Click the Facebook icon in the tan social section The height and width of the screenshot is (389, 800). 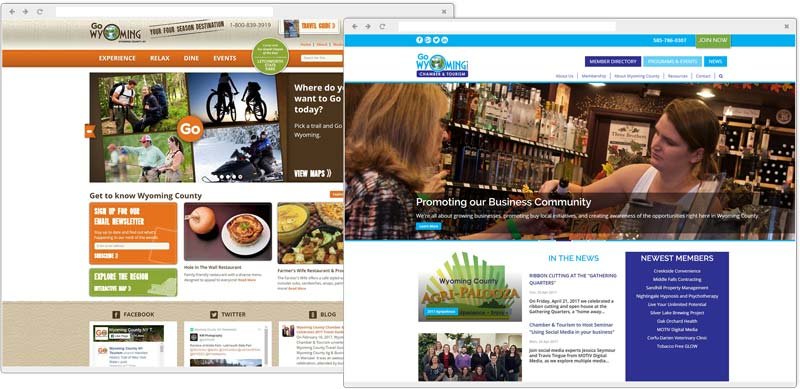(116, 314)
